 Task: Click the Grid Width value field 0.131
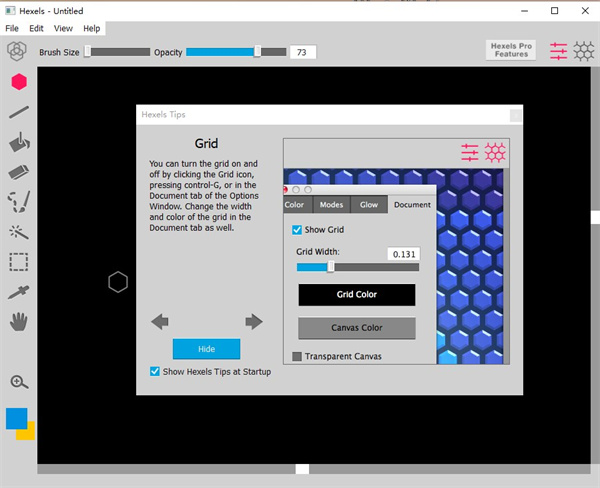(404, 254)
